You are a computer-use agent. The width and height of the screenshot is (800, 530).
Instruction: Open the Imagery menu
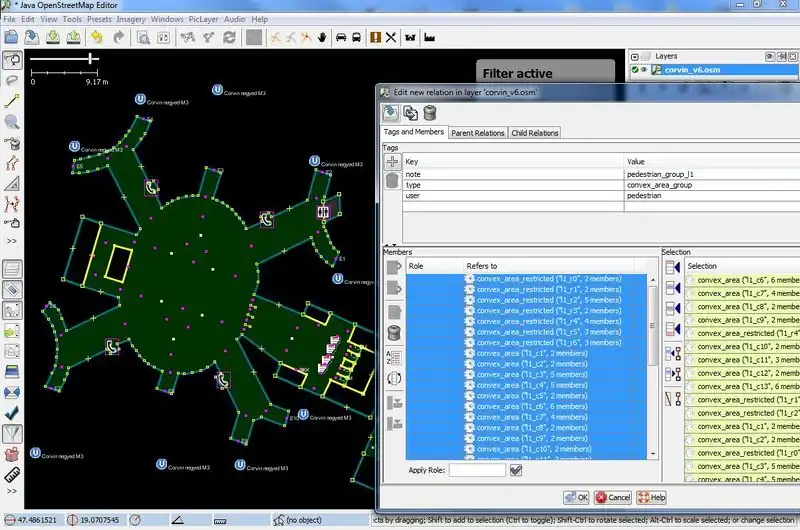click(132, 19)
